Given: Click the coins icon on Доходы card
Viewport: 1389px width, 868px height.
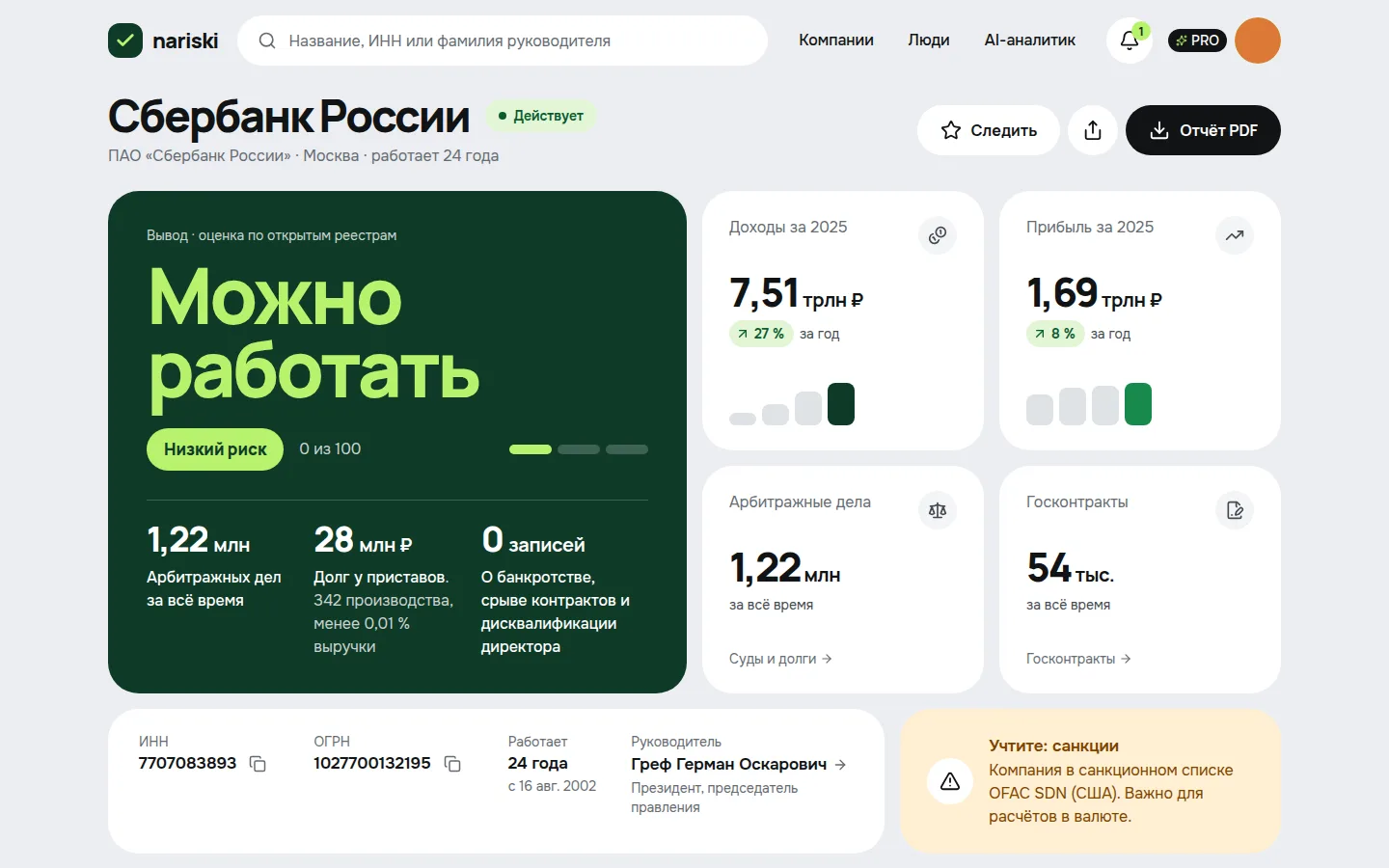Looking at the screenshot, I should pos(938,235).
